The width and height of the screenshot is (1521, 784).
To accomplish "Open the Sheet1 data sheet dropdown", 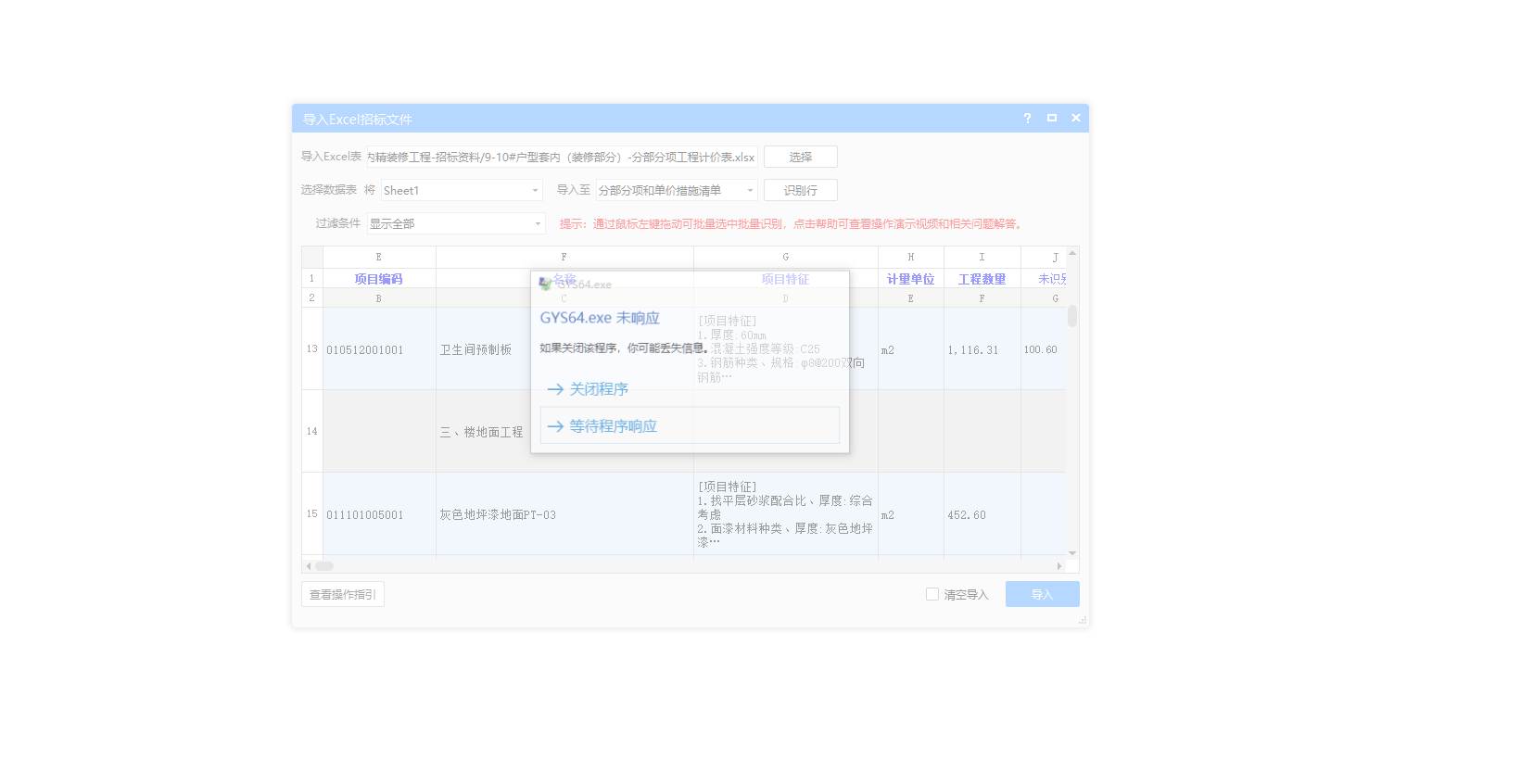I will [x=462, y=190].
